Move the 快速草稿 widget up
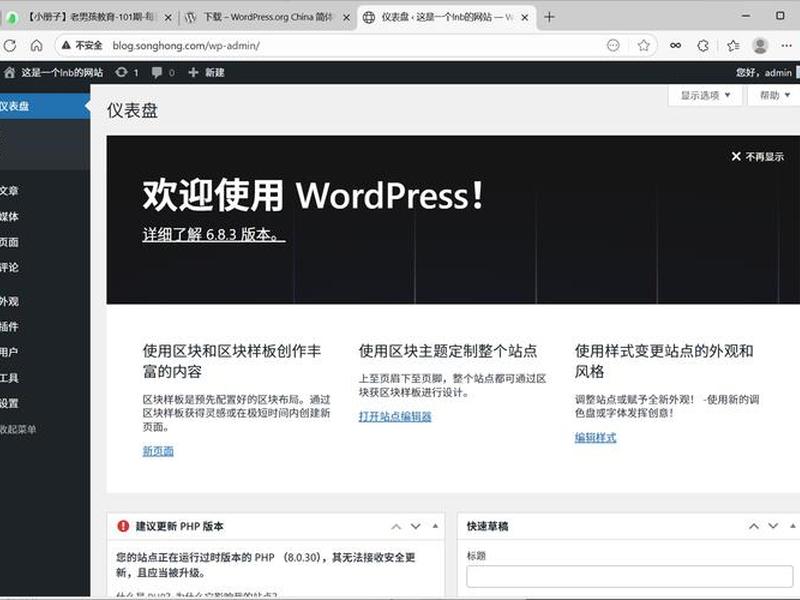The image size is (800, 600). (754, 527)
